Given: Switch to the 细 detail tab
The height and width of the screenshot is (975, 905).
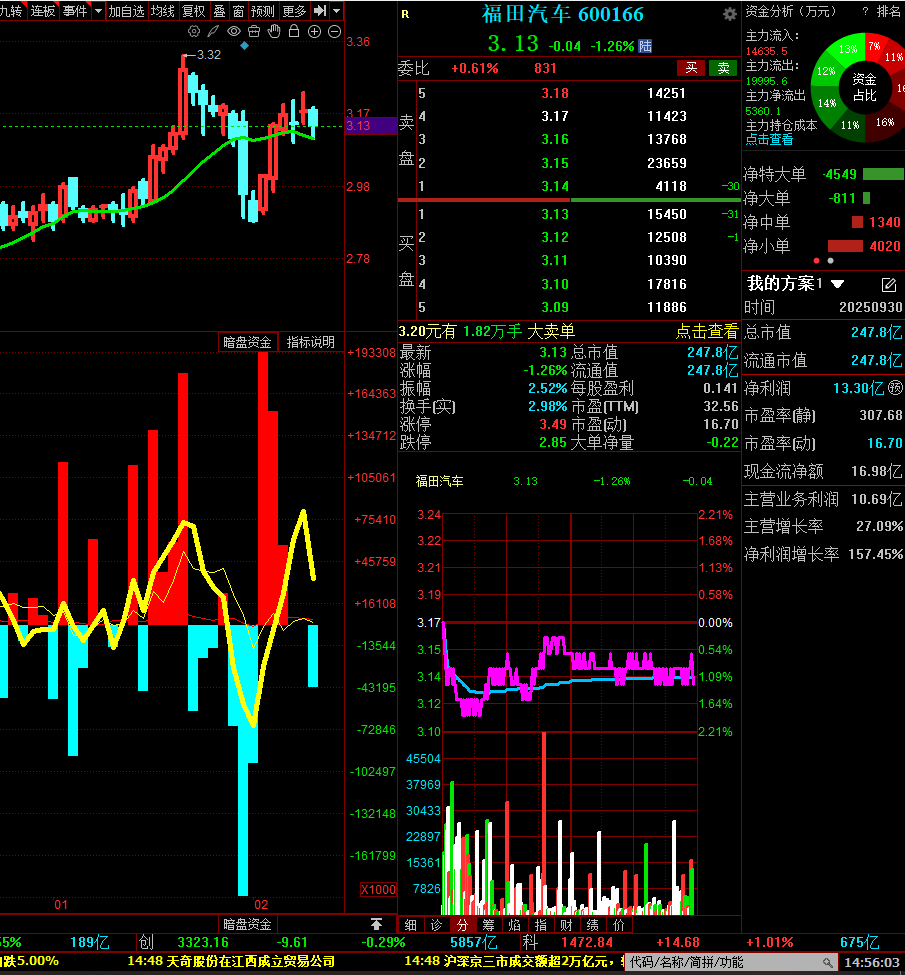Looking at the screenshot, I should [411, 925].
